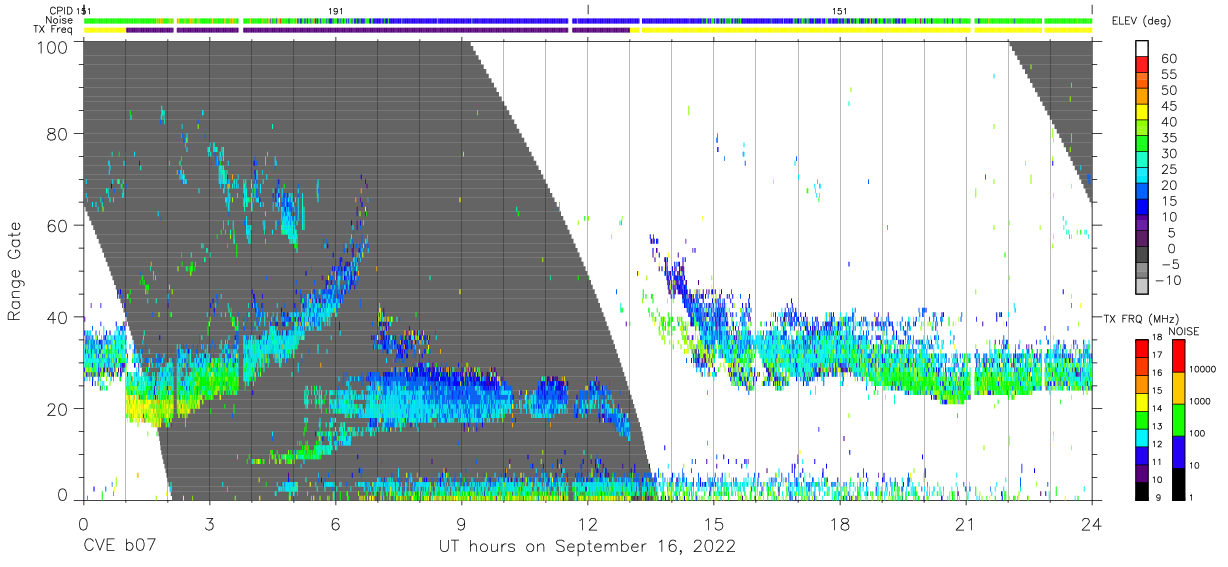Click 'UT hours on September 16, 2022' axis title
This screenshot has width=1228, height=567.
coord(587,547)
